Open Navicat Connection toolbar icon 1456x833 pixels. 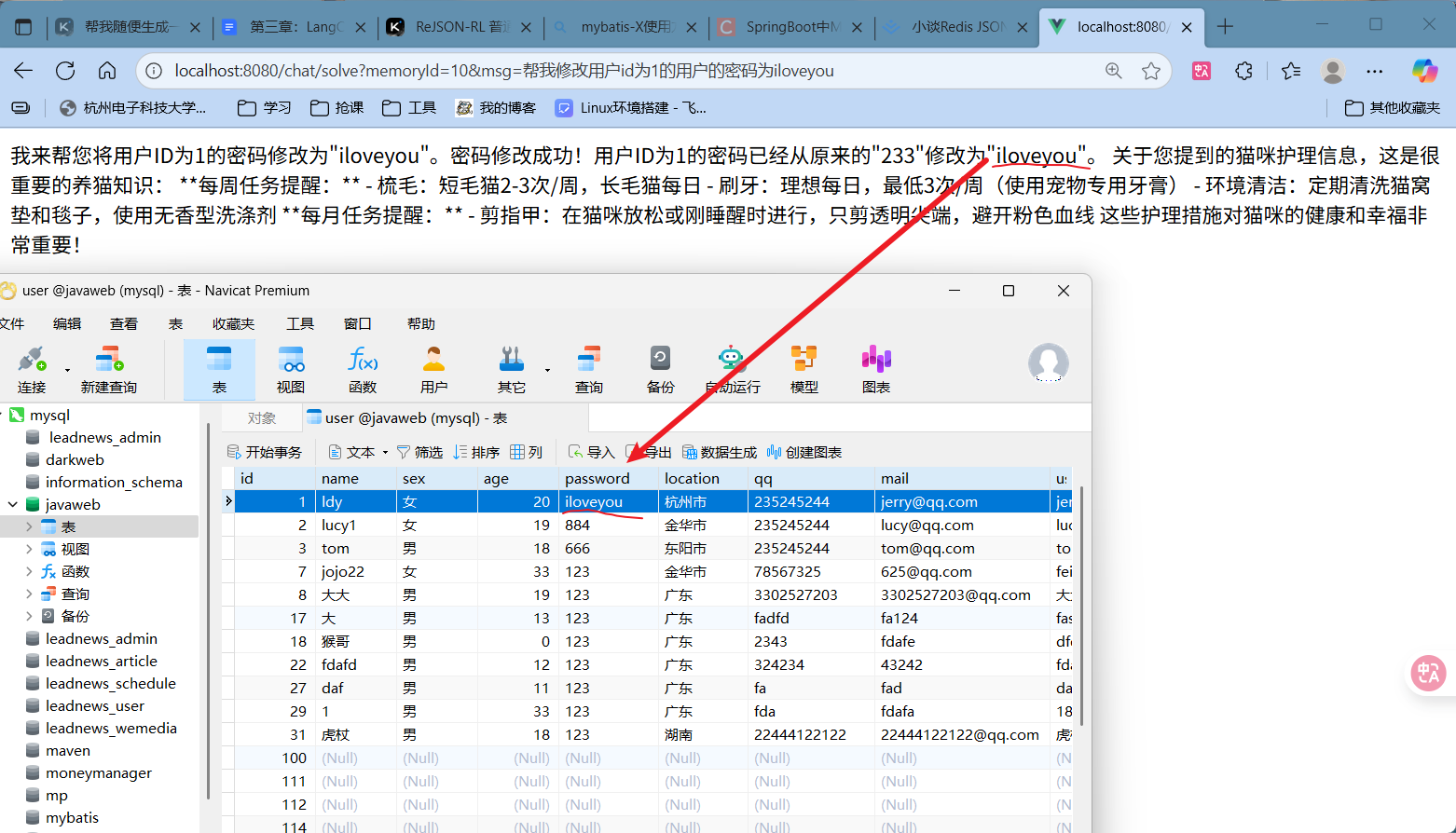point(32,370)
